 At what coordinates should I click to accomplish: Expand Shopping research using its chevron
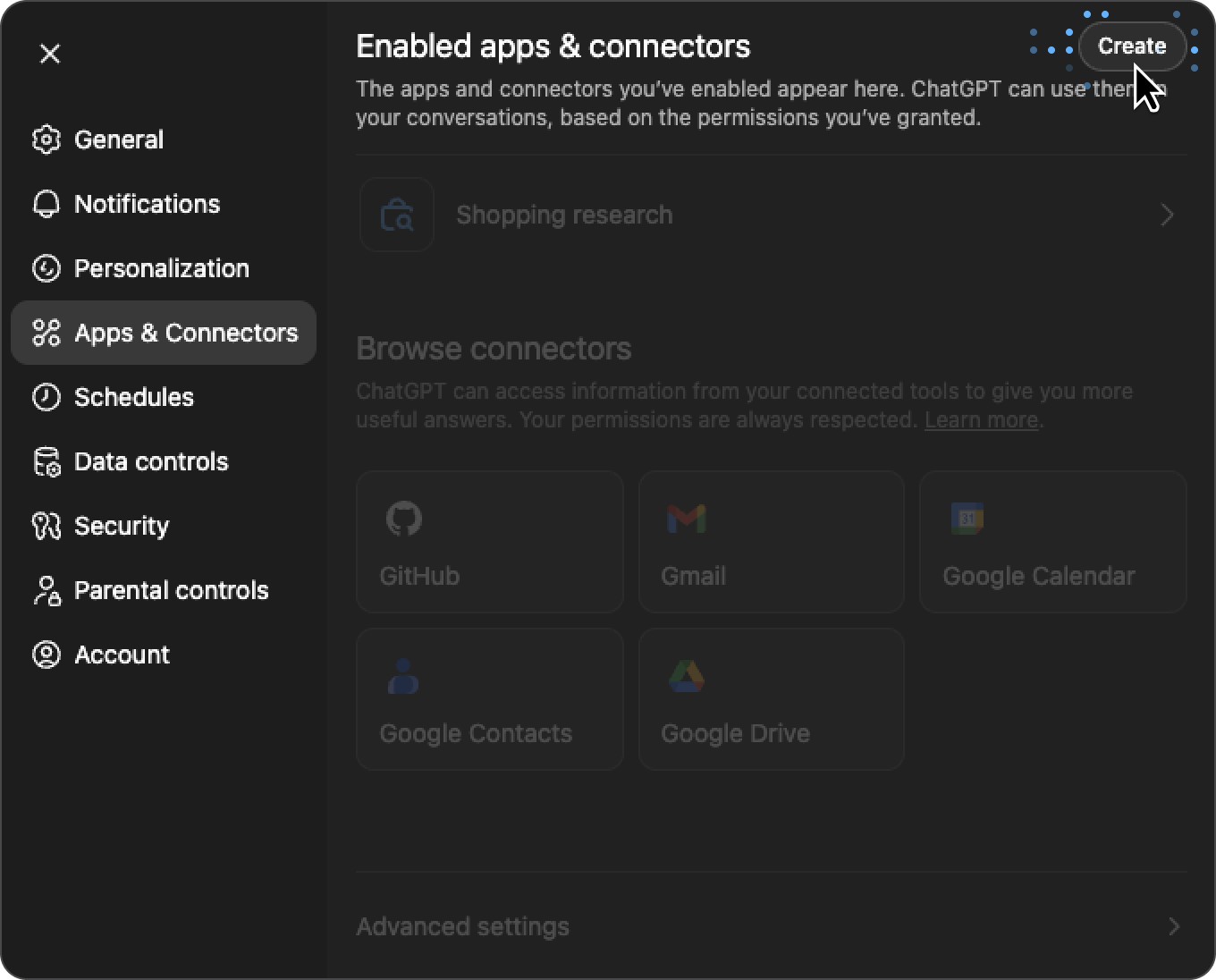[1166, 215]
